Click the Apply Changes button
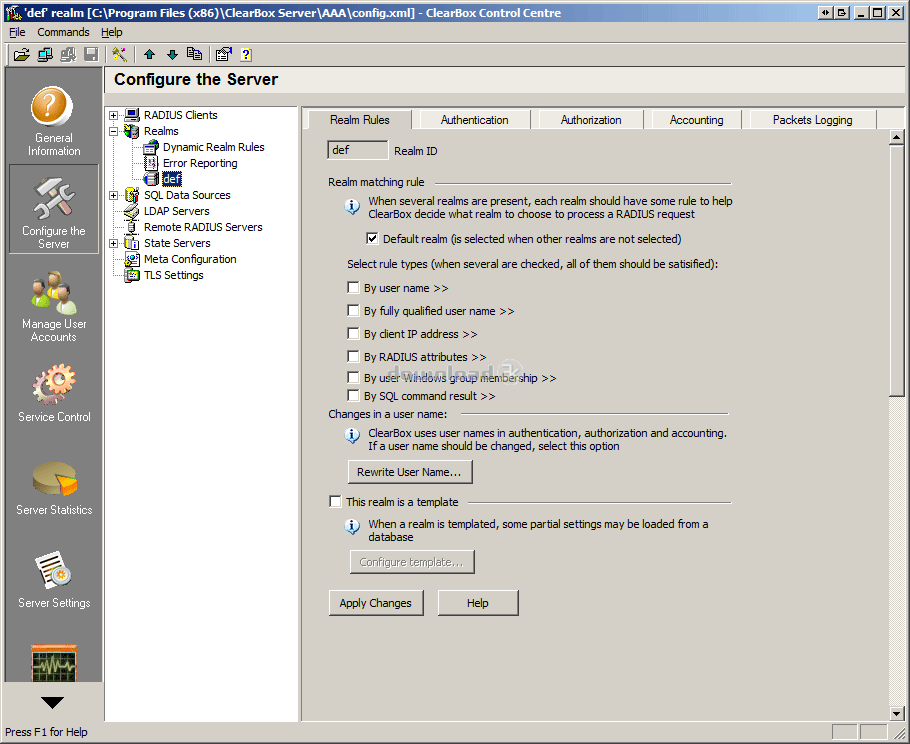The width and height of the screenshot is (910, 744). (375, 603)
